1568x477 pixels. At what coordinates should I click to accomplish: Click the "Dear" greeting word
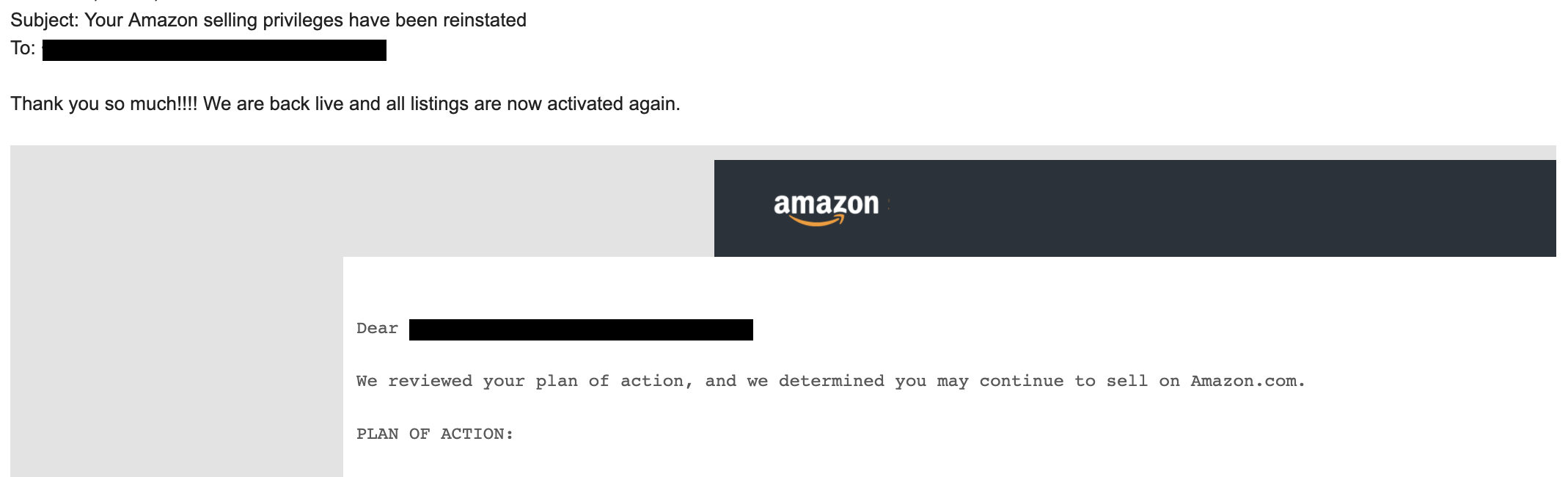(377, 329)
